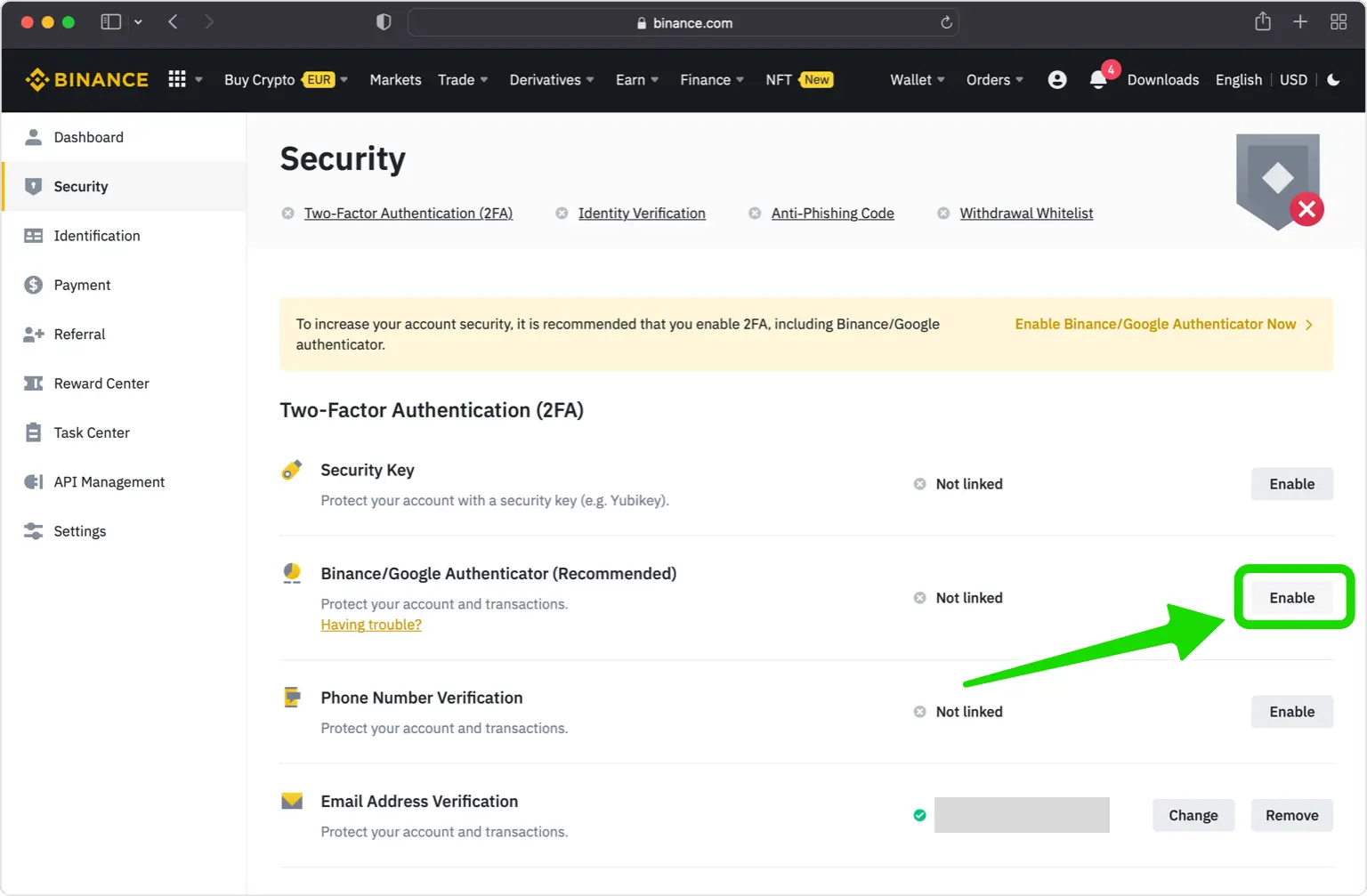The image size is (1367, 896).
Task: Click Task Center clipboard icon
Action: tap(33, 432)
